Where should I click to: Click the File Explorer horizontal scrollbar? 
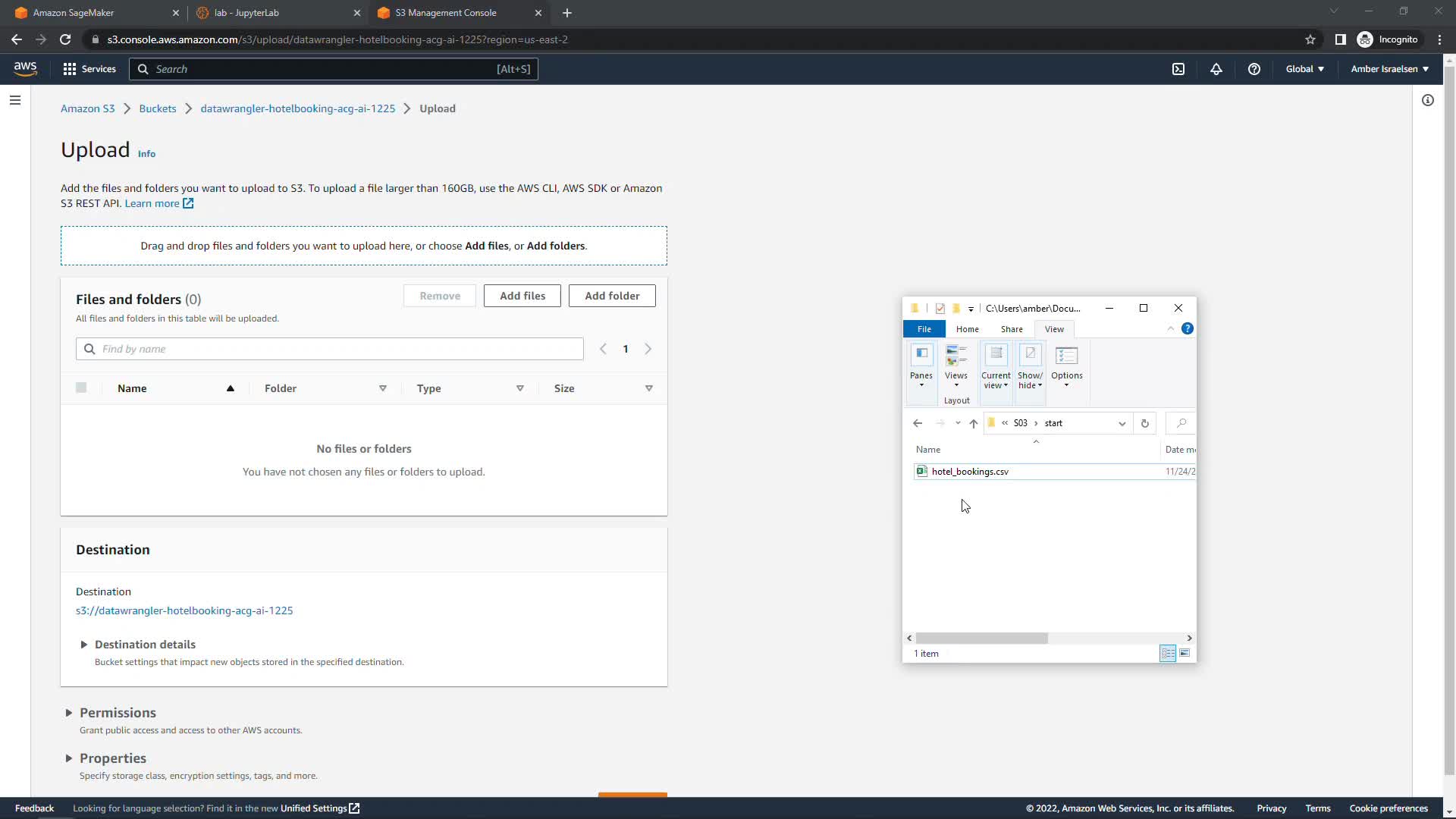click(981, 639)
